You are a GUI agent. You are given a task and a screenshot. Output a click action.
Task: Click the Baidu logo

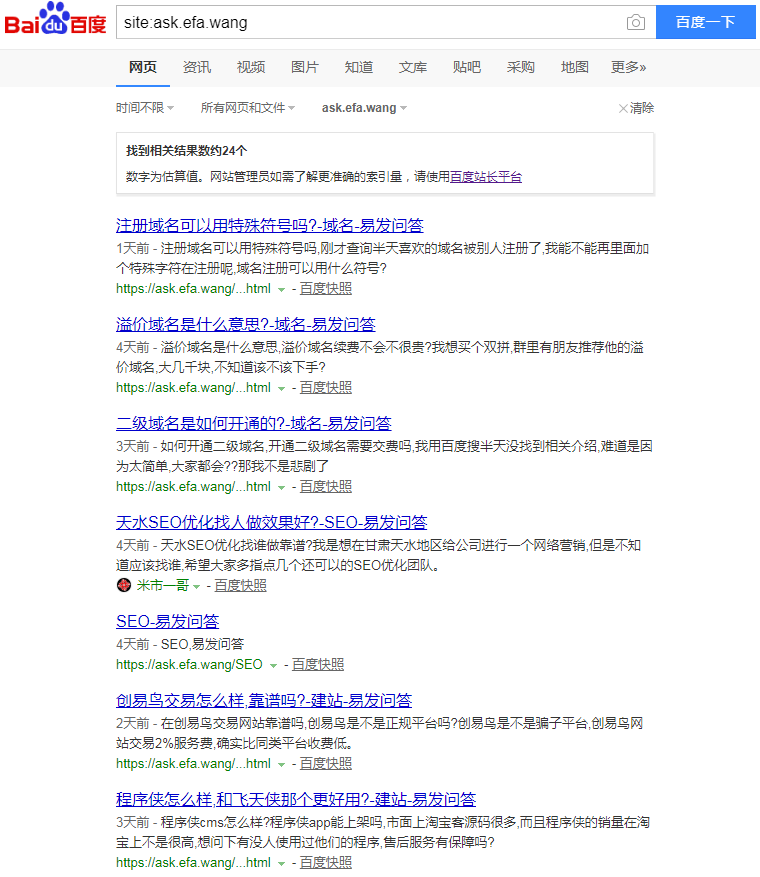click(x=55, y=20)
